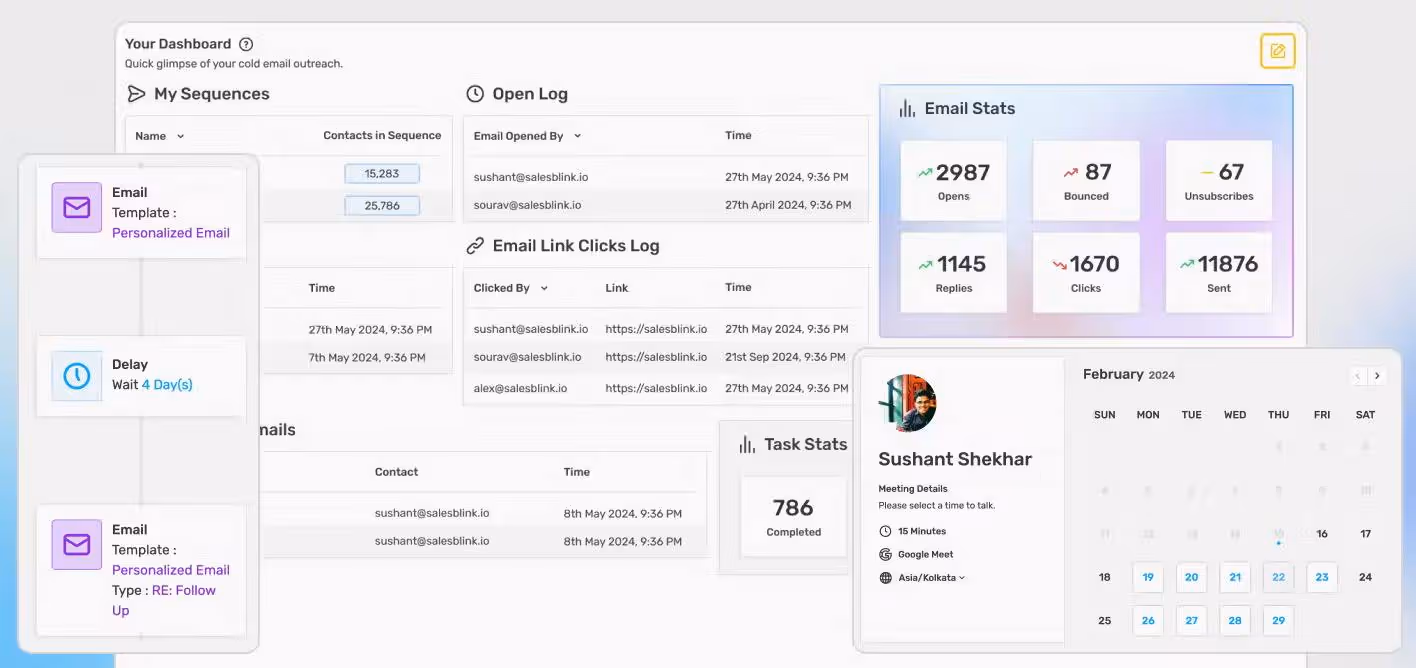Click the globe icon next to Asia/Kolkata

click(886, 577)
